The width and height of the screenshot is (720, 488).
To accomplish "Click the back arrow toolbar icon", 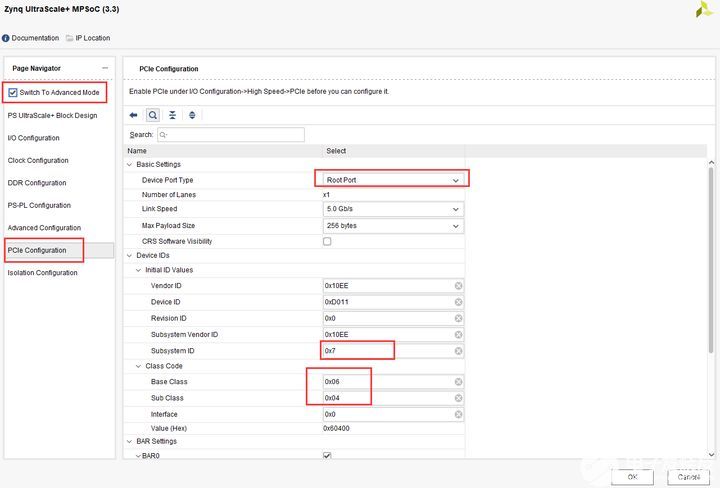I will tap(134, 115).
